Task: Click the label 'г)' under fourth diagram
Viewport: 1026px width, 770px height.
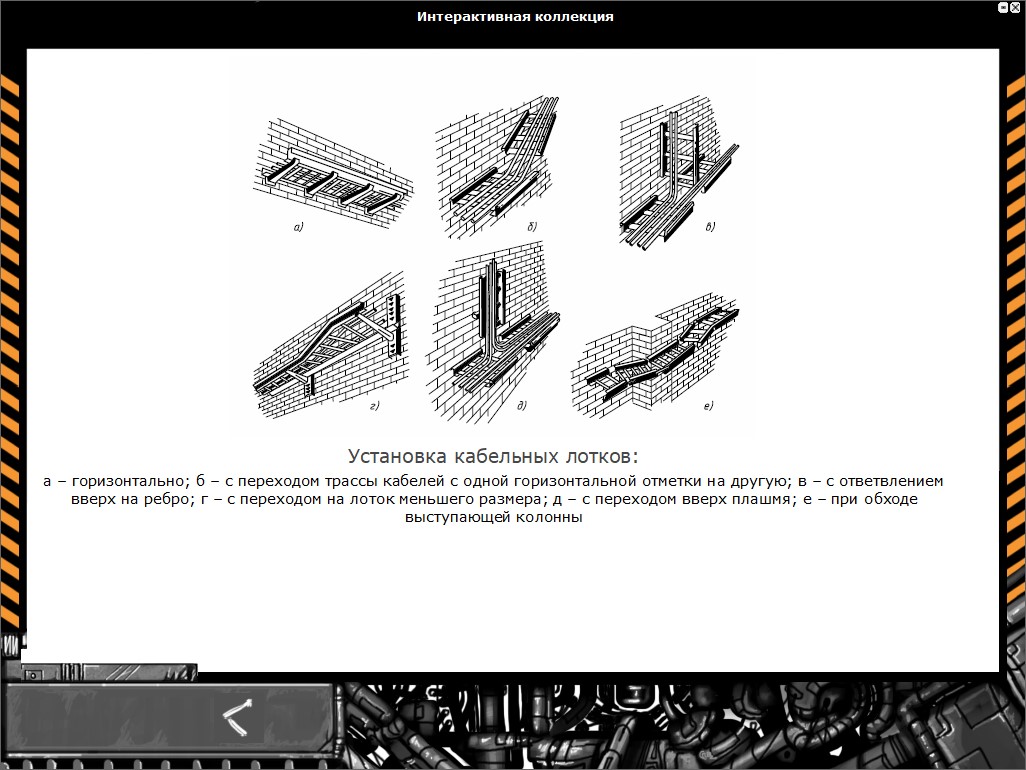Action: click(374, 406)
